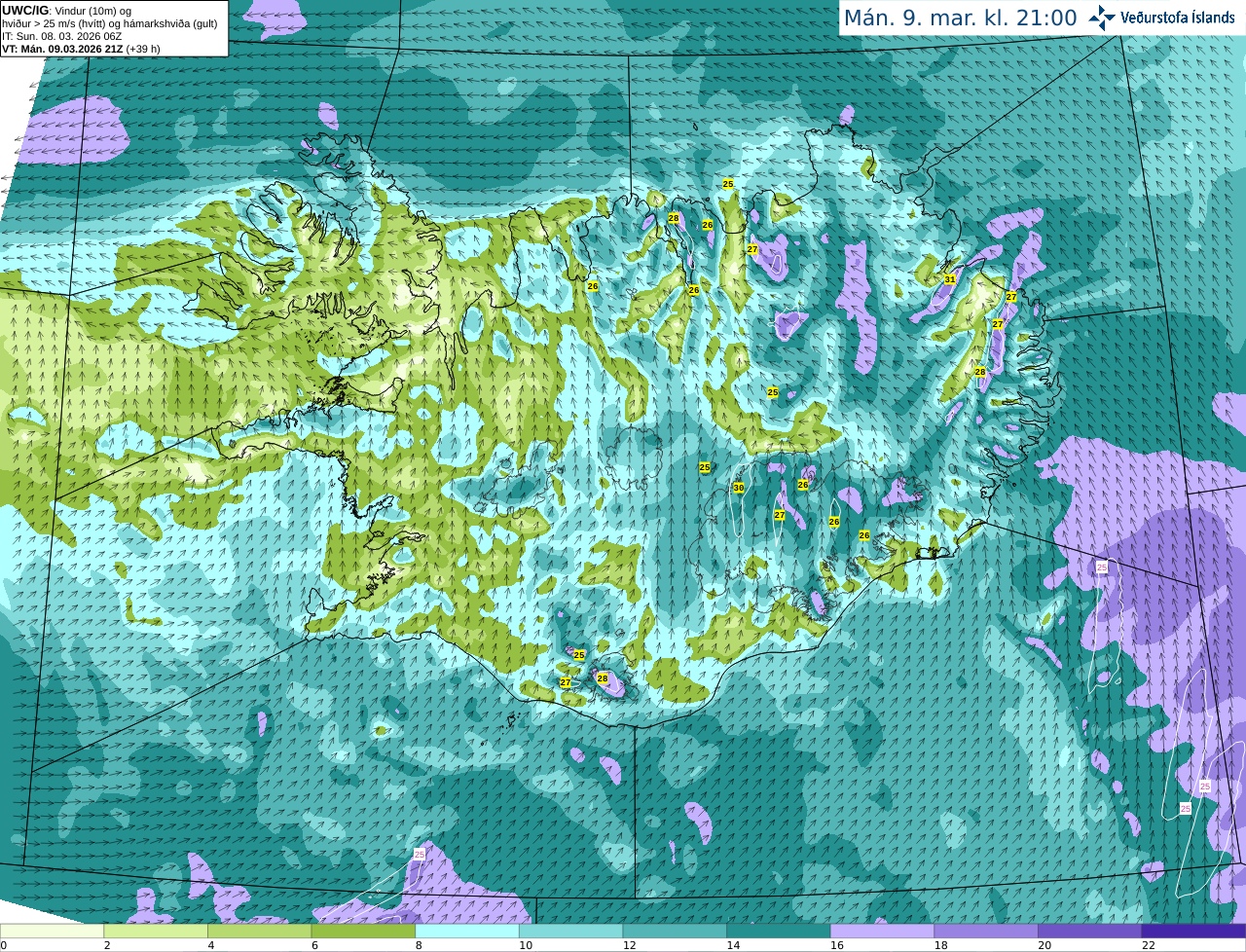Pick the 4–6 m/s scale swatch
The image size is (1246, 952).
pyautogui.click(x=259, y=932)
